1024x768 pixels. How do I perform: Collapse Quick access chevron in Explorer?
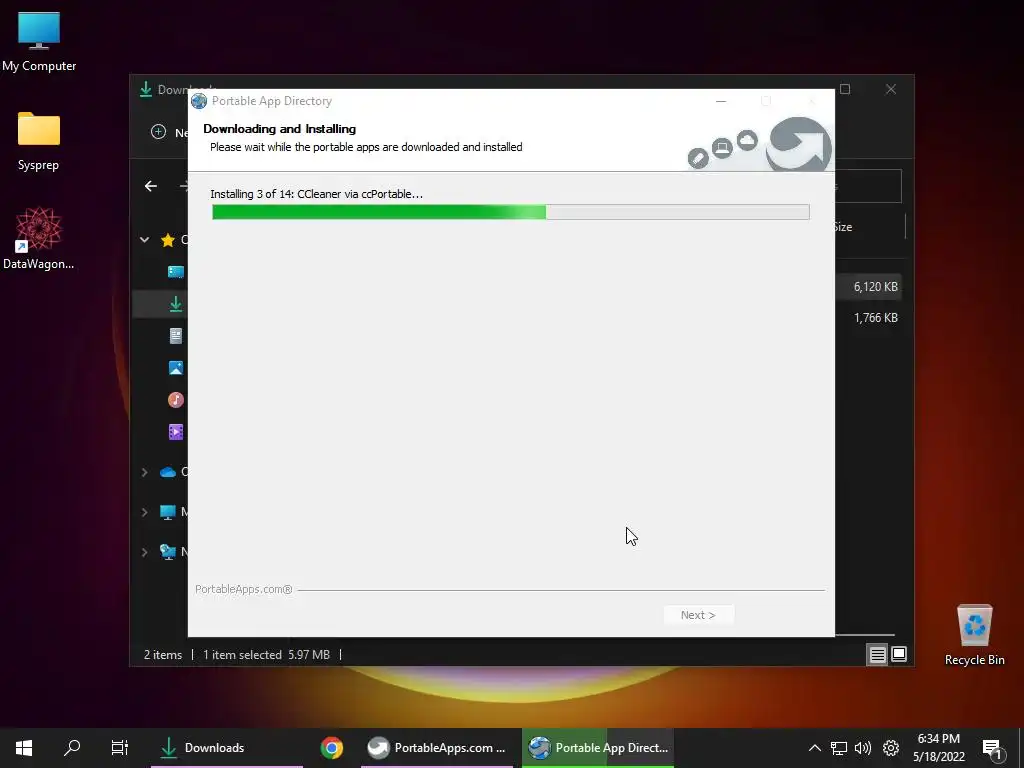(x=144, y=240)
